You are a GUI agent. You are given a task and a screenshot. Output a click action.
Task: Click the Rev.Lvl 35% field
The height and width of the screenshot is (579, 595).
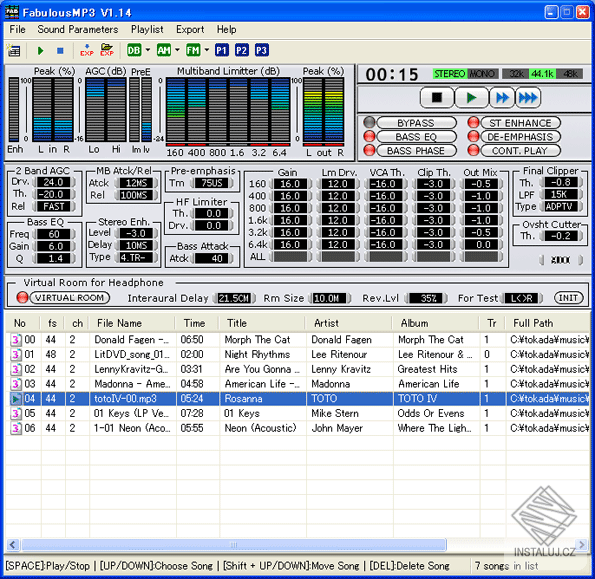tap(426, 298)
